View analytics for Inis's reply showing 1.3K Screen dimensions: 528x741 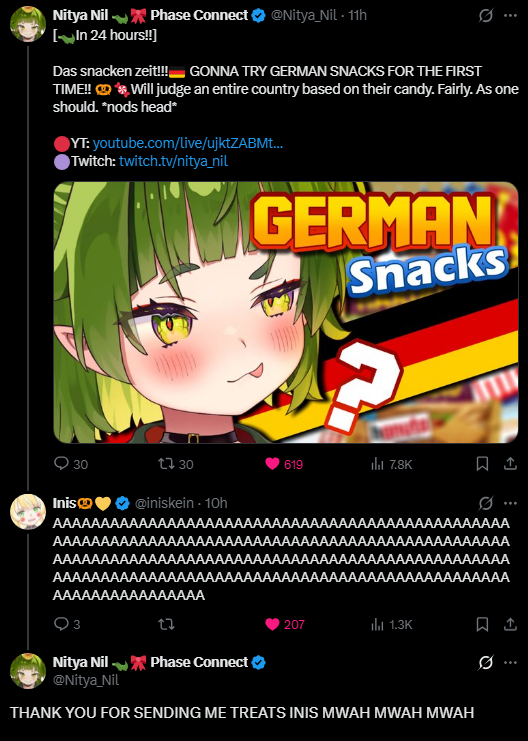392,624
